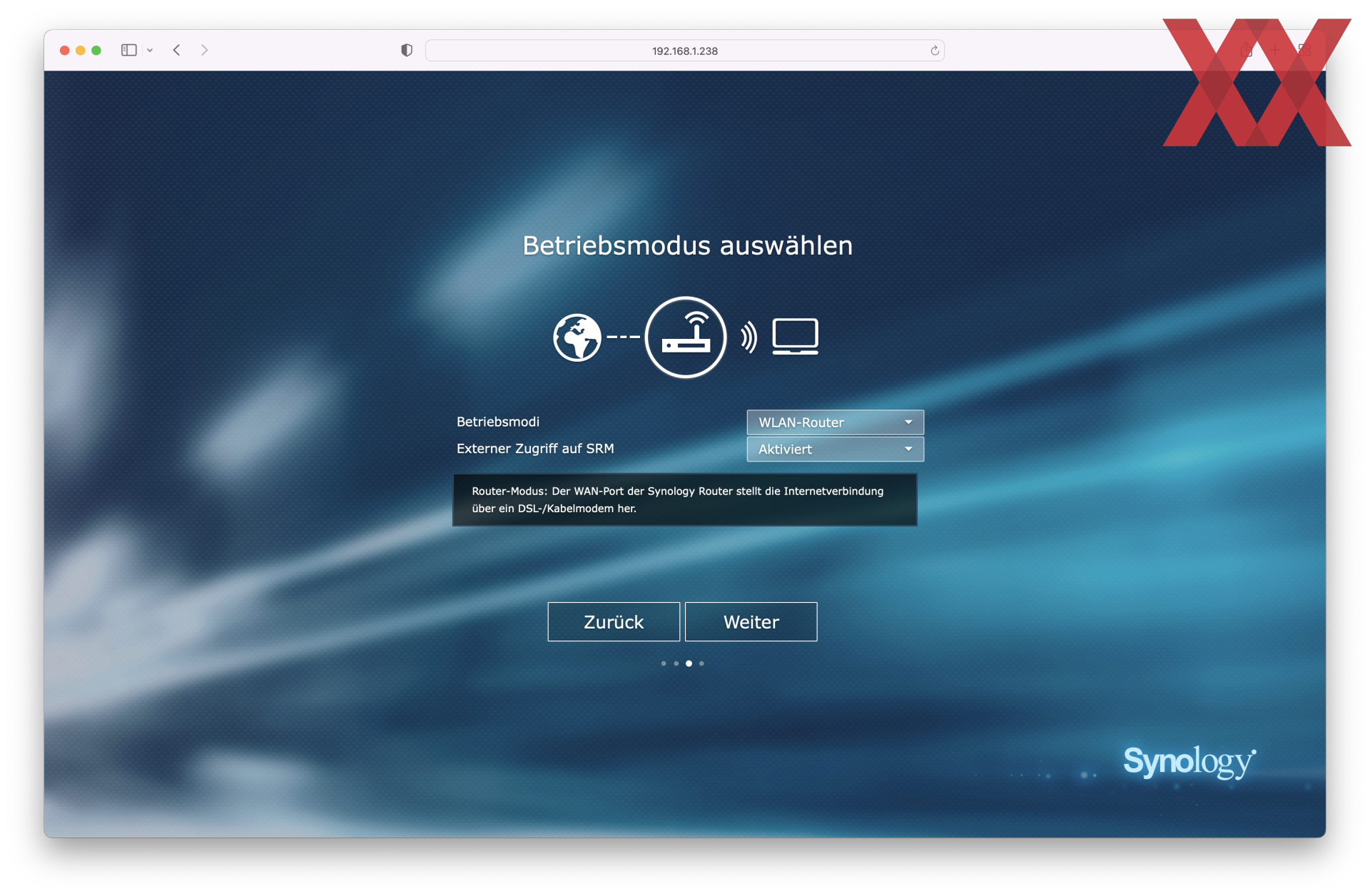Screen dimensions: 1370x896
Task: Go forward with the browser forward arrow
Action: 205,50
